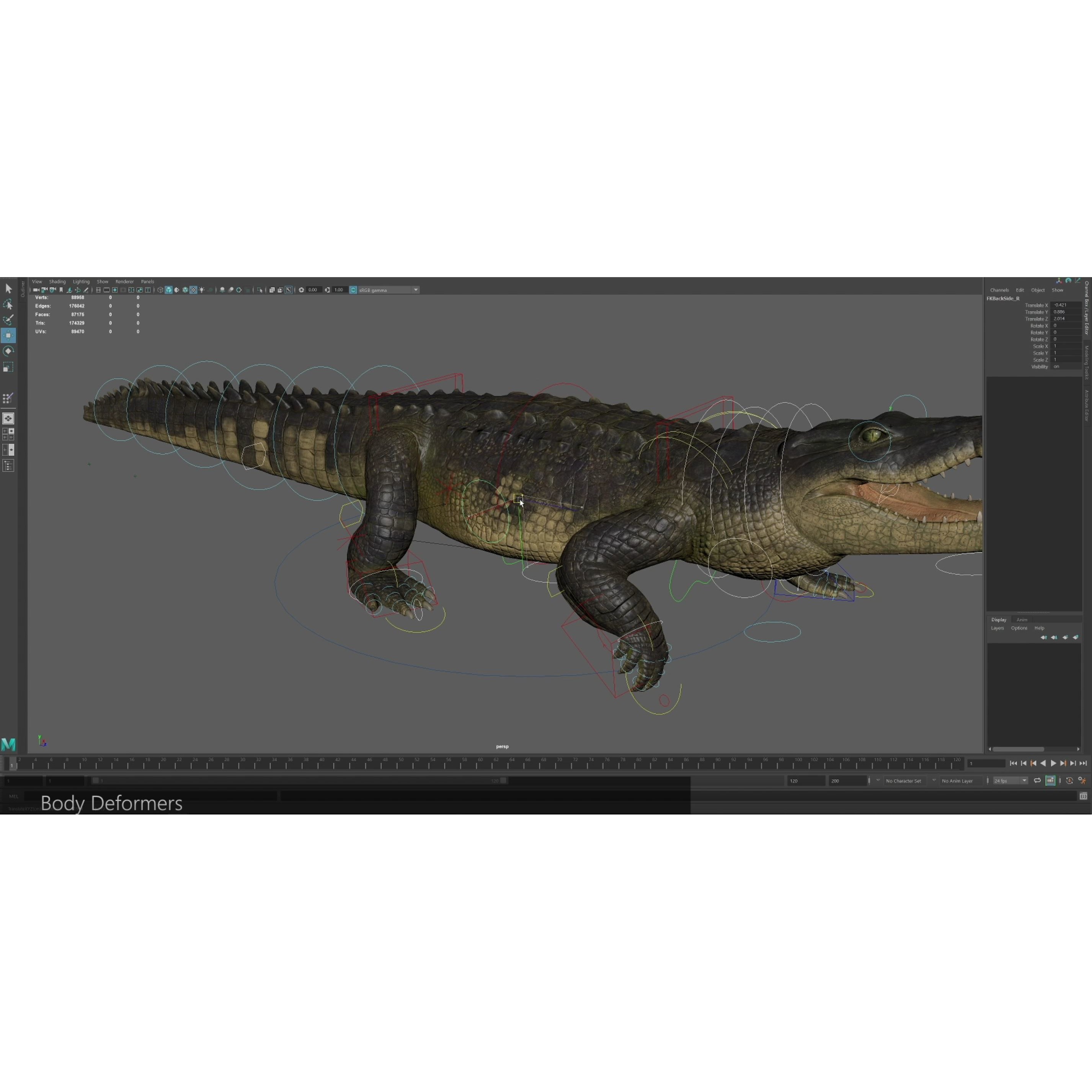This screenshot has width=1092, height=1092.
Task: Open the viewport Show menu
Action: click(x=102, y=281)
